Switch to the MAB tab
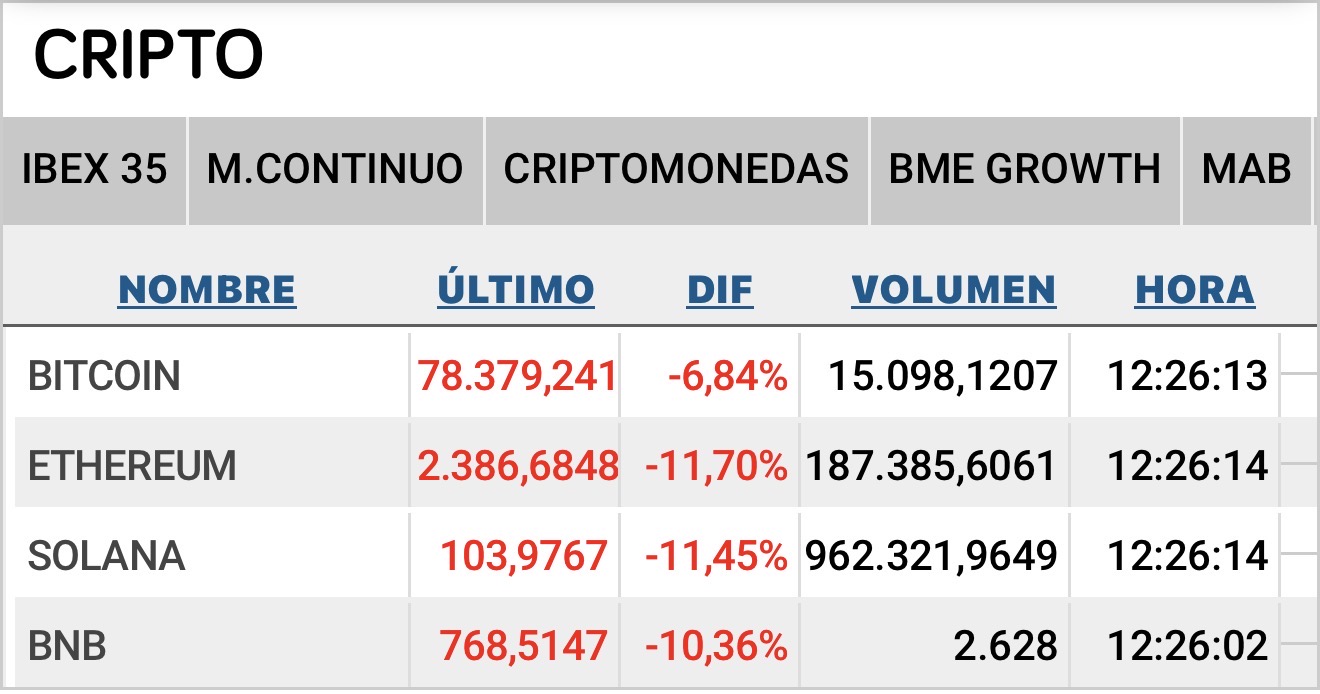The height and width of the screenshot is (694, 1320). 1246,170
